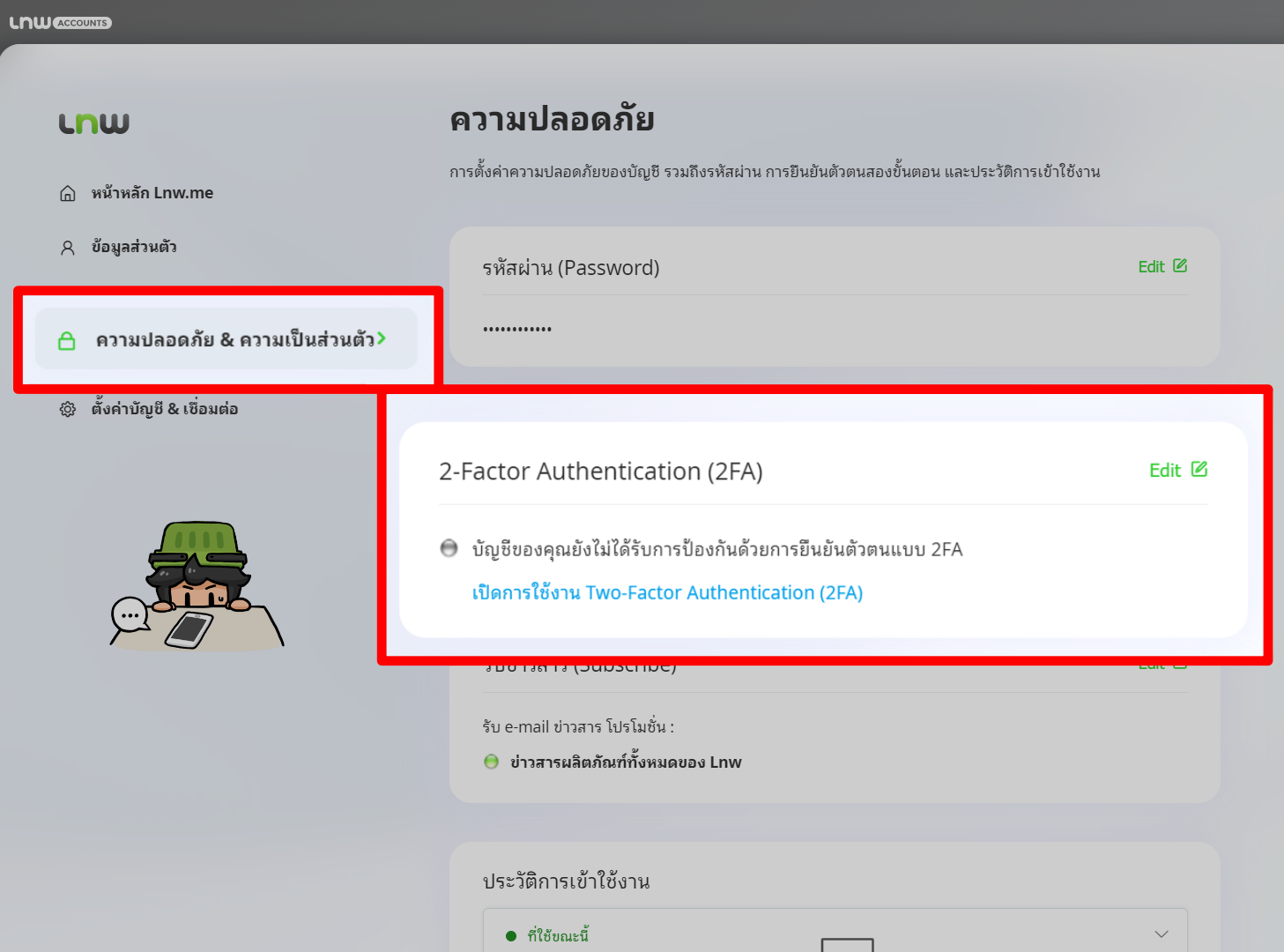The image size is (1284, 952).
Task: Toggle the green Lnw newsletter subscription indicator
Action: pos(492,762)
